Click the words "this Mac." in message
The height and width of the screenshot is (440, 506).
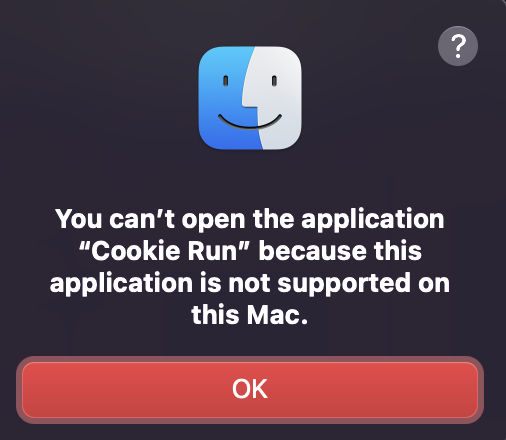click(250, 314)
